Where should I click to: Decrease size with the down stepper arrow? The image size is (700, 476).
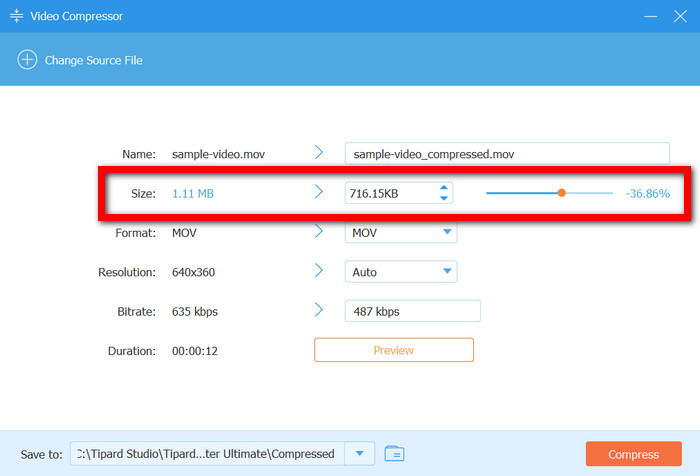tap(444, 198)
